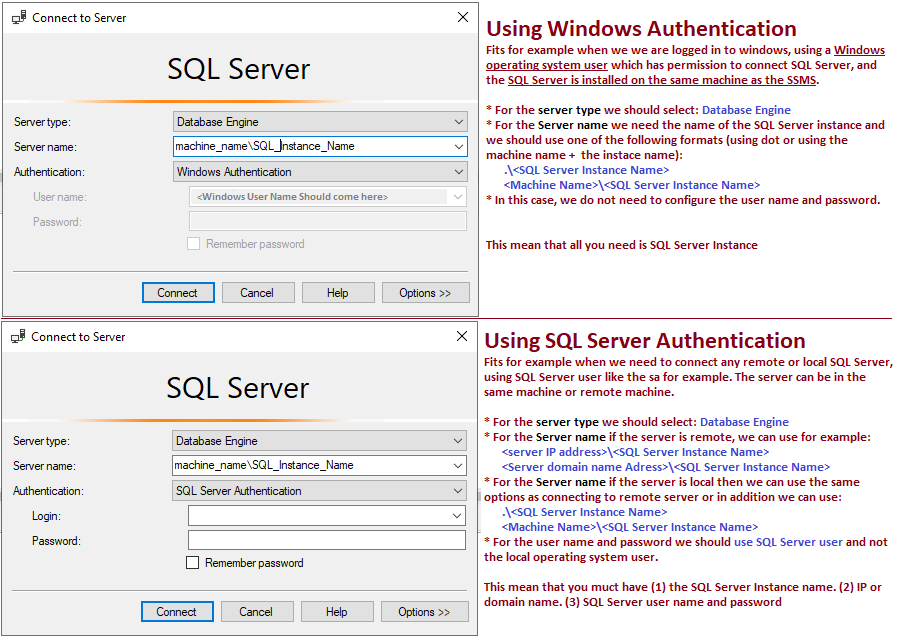Click Cancel button in bottom dialog
This screenshot has height=639, width=907.
[x=257, y=611]
